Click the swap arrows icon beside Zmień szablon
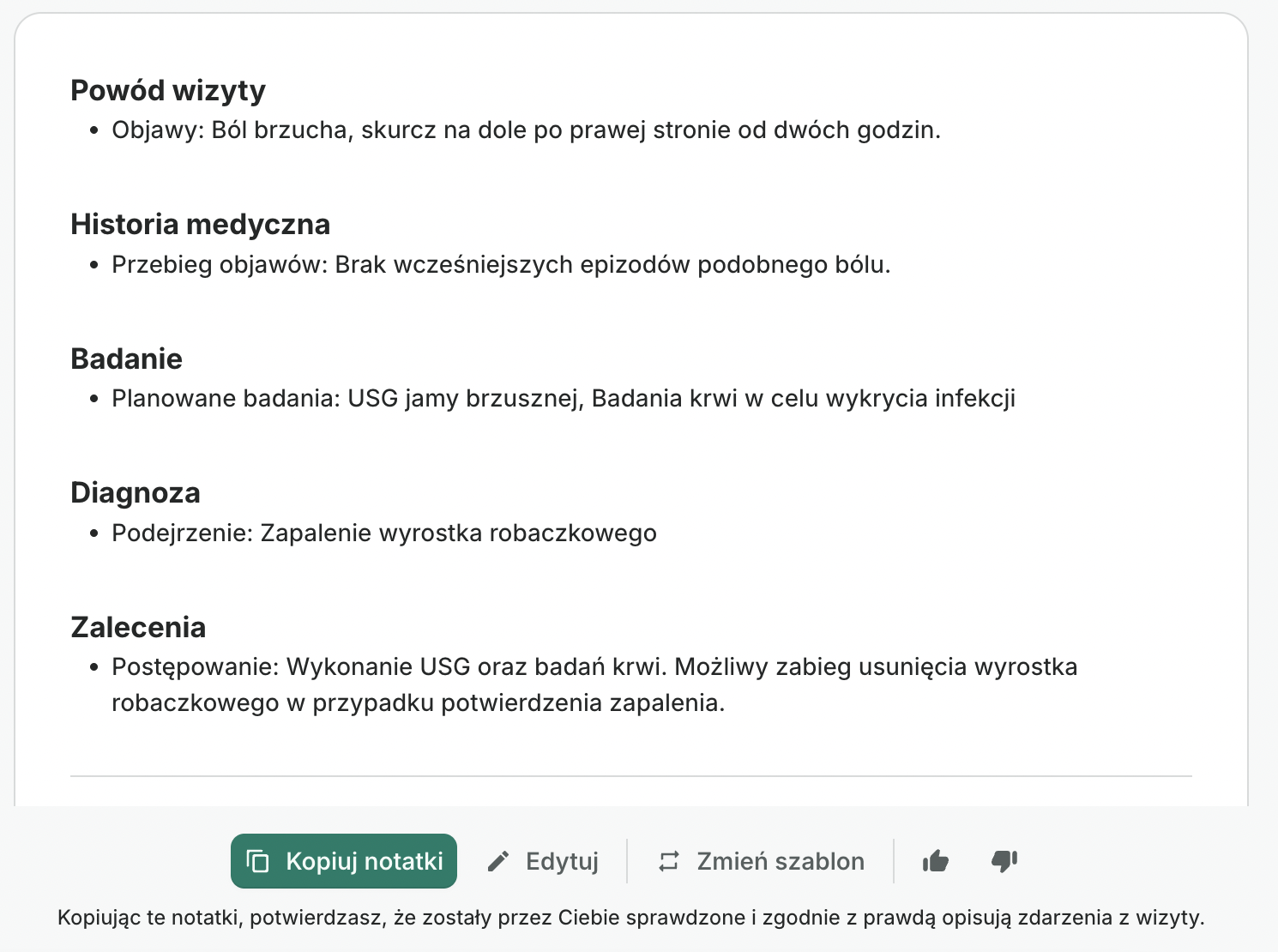Viewport: 1278px width, 952px height. click(669, 860)
